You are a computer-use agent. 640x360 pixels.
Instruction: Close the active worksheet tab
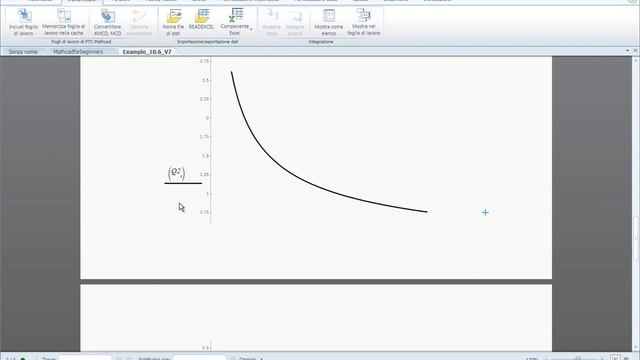coord(635,51)
